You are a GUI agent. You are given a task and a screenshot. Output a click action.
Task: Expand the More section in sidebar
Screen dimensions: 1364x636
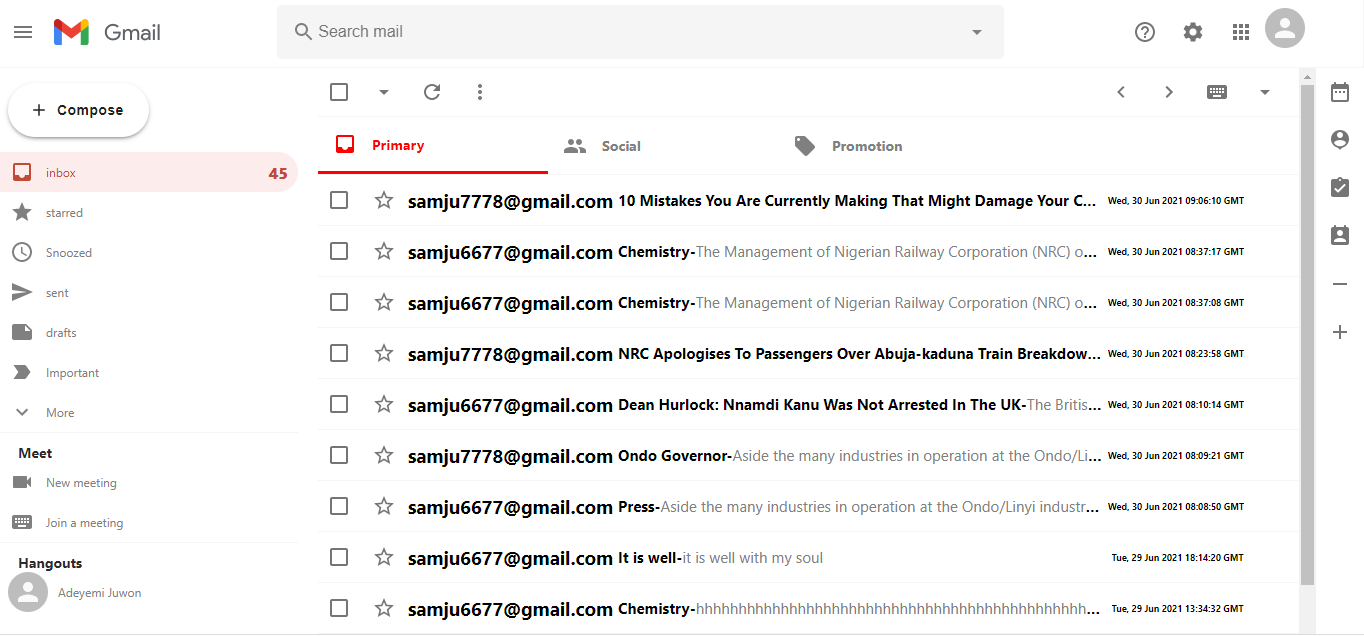pyautogui.click(x=59, y=413)
